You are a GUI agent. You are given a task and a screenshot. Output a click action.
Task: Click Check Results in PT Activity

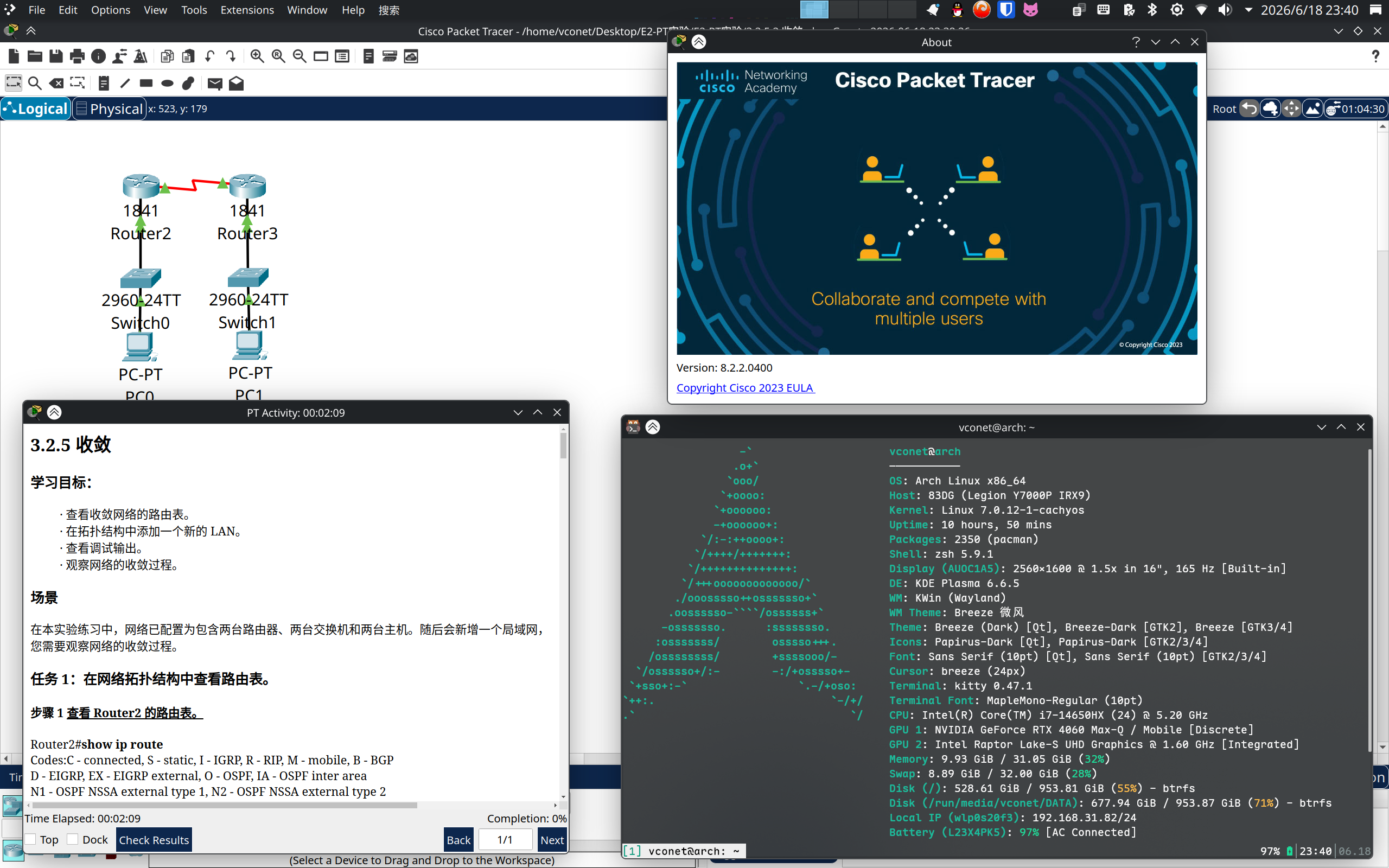tap(154, 840)
